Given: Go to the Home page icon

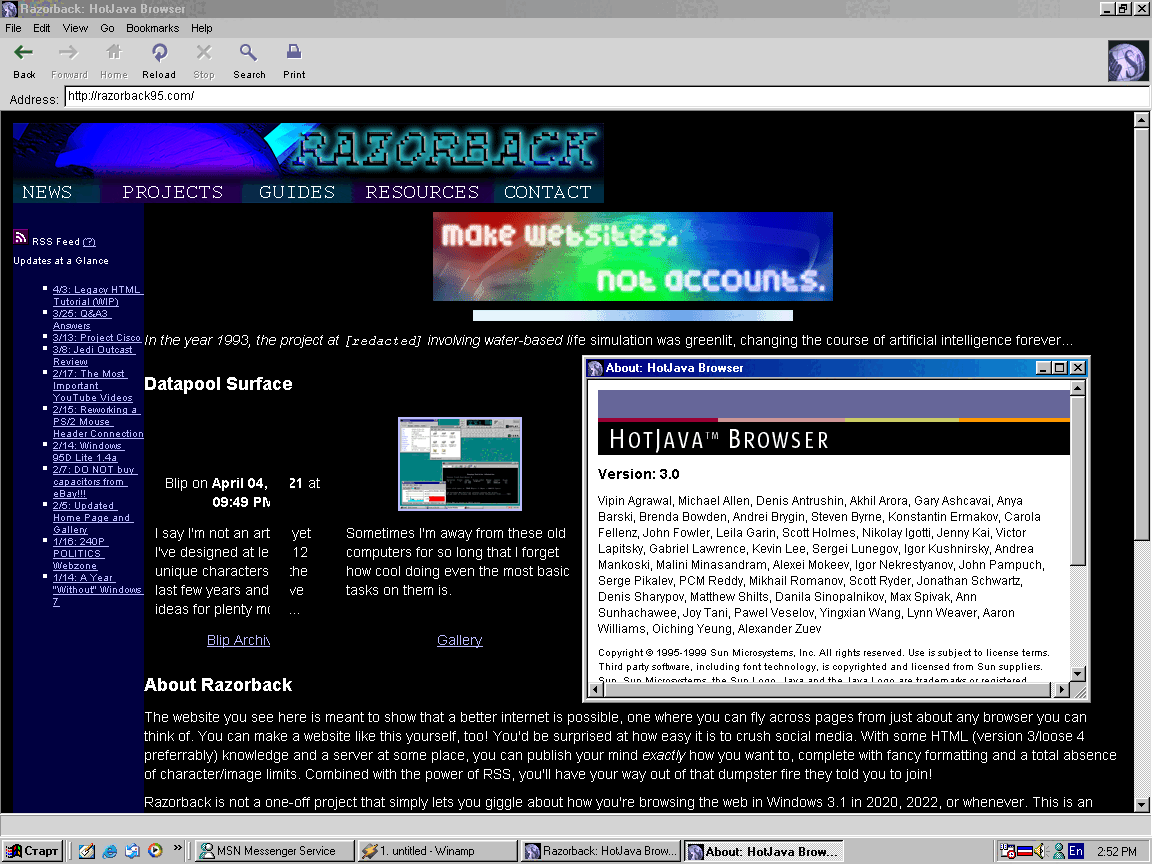Looking at the screenshot, I should pos(114,53).
